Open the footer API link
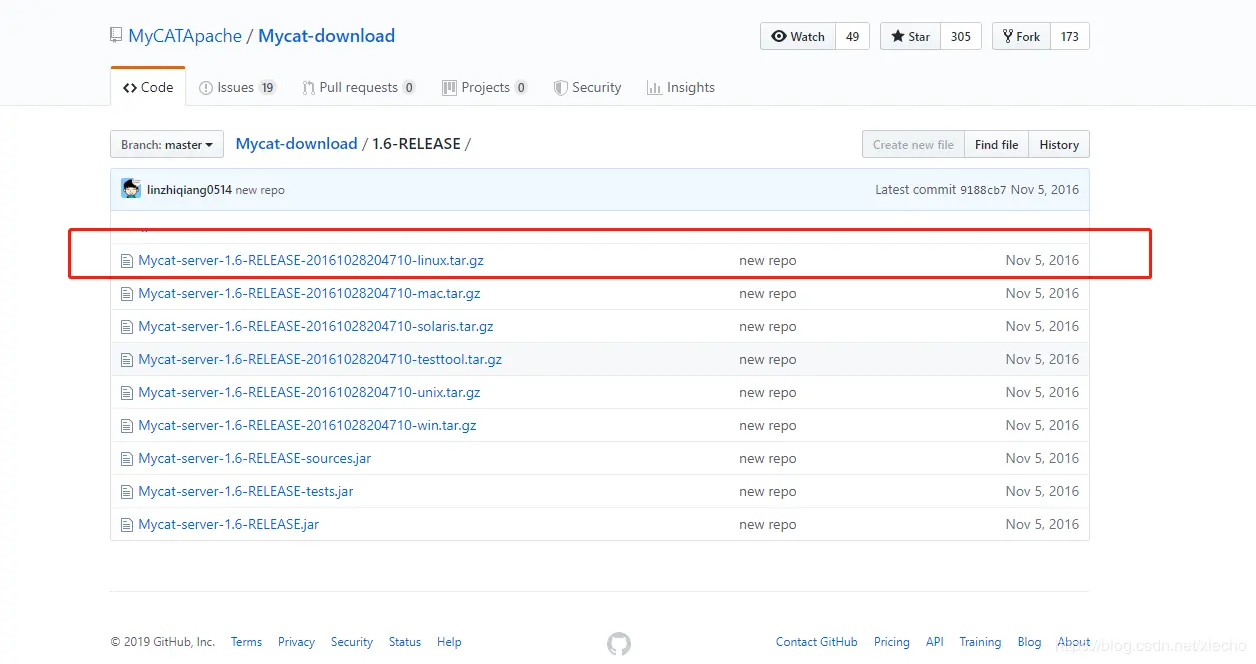 tap(935, 642)
